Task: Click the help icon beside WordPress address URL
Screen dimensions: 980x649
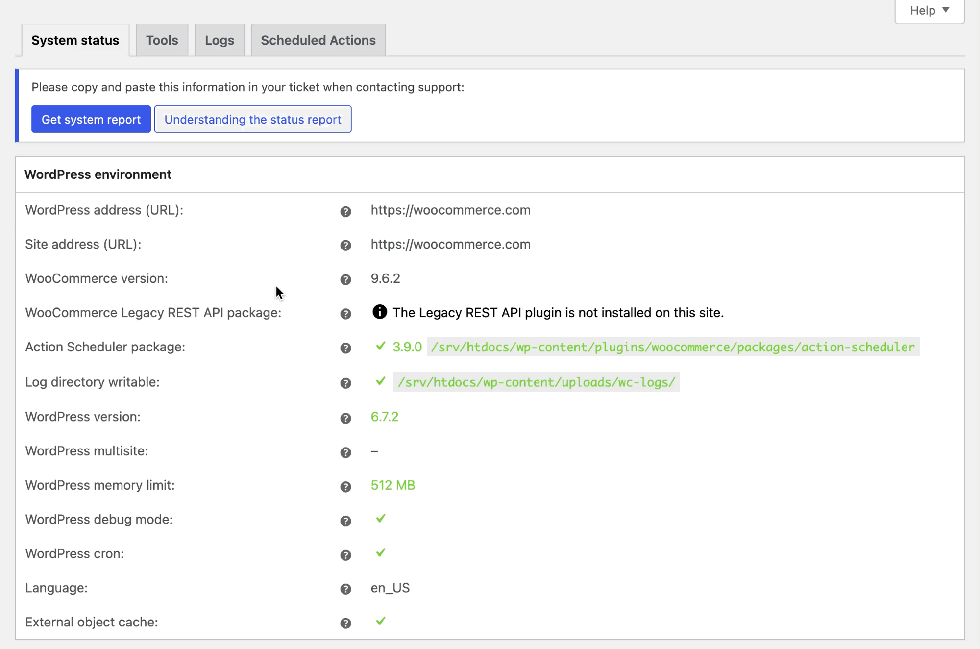Action: point(345,211)
